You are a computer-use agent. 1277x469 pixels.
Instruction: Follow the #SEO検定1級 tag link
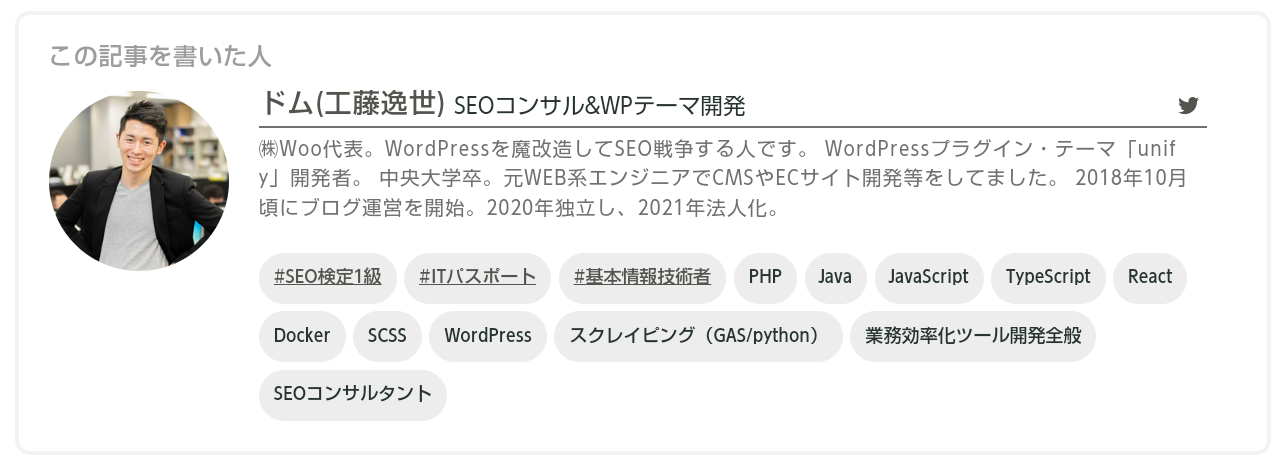click(328, 277)
